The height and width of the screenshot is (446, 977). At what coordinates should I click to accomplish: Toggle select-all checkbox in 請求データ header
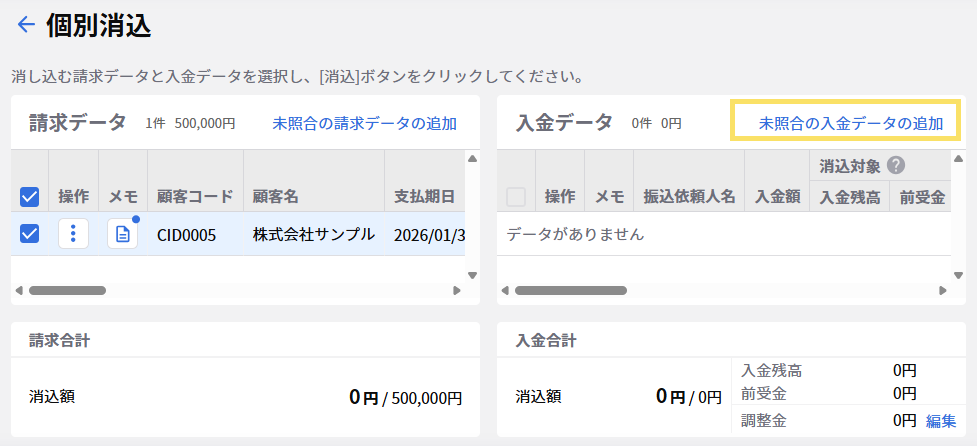[x=30, y=196]
